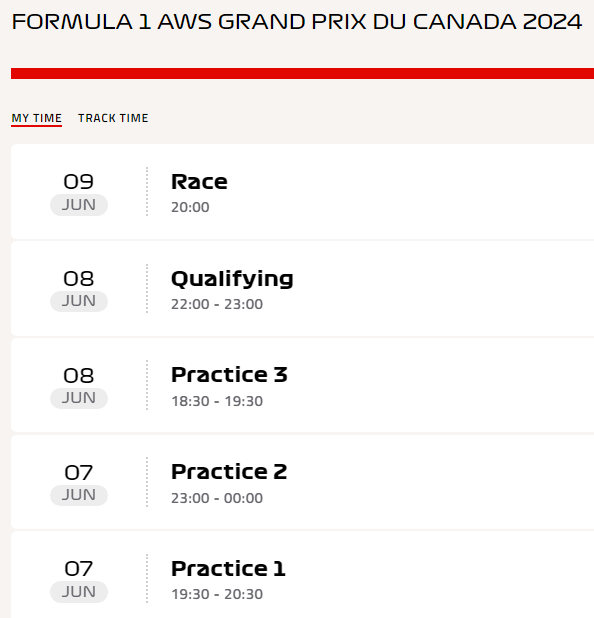
Task: Open the Practice 3 session card
Action: [302, 385]
